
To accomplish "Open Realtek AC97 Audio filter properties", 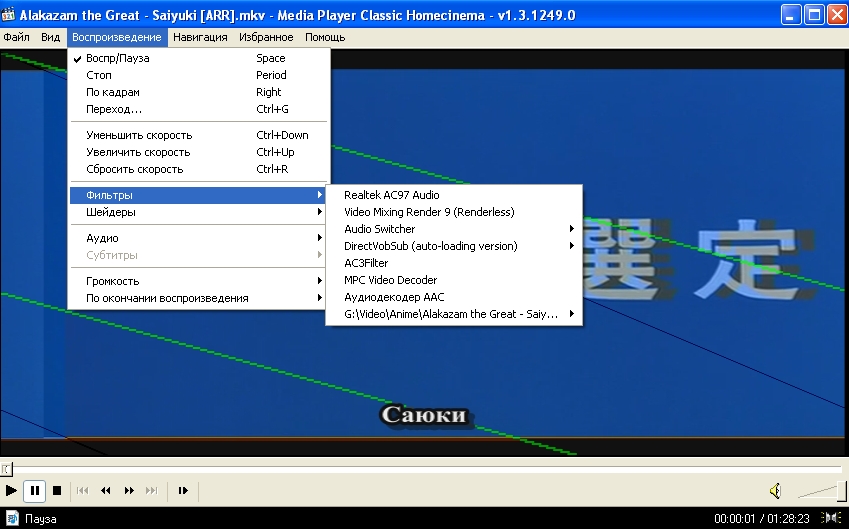I will tap(454, 195).
